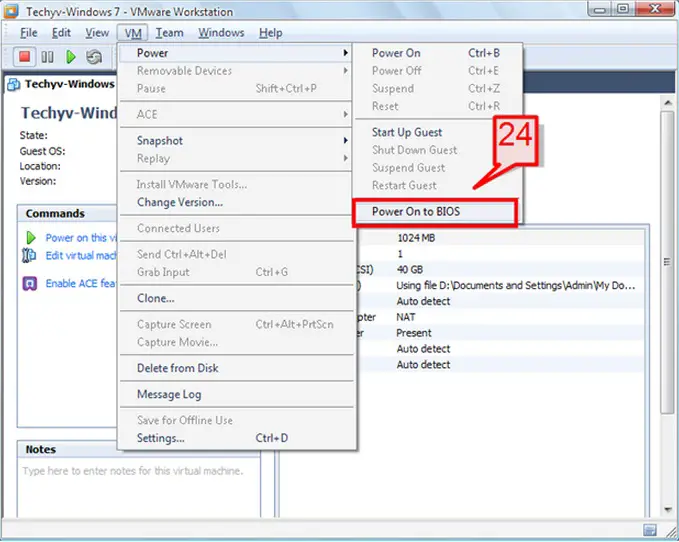Click Send Ctrl+Alt+Del menu item
679x542 pixels.
(x=236, y=254)
